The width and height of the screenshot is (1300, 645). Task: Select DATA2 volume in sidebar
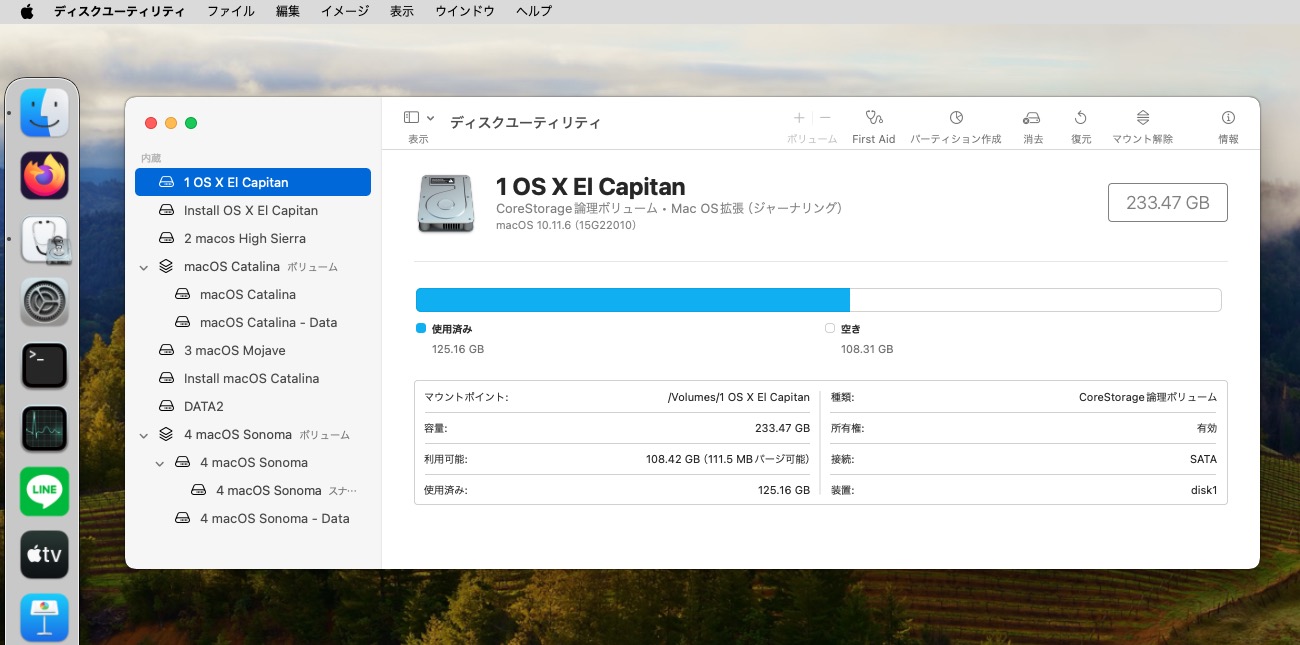pos(203,407)
